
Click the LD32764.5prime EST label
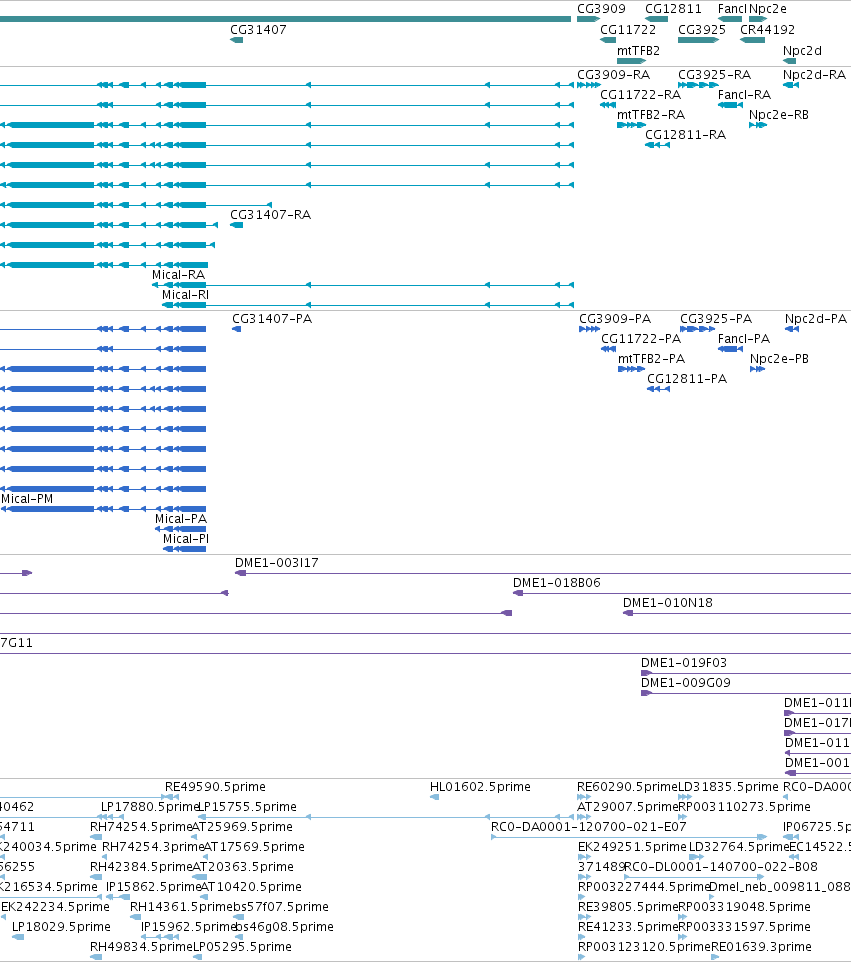[739, 847]
